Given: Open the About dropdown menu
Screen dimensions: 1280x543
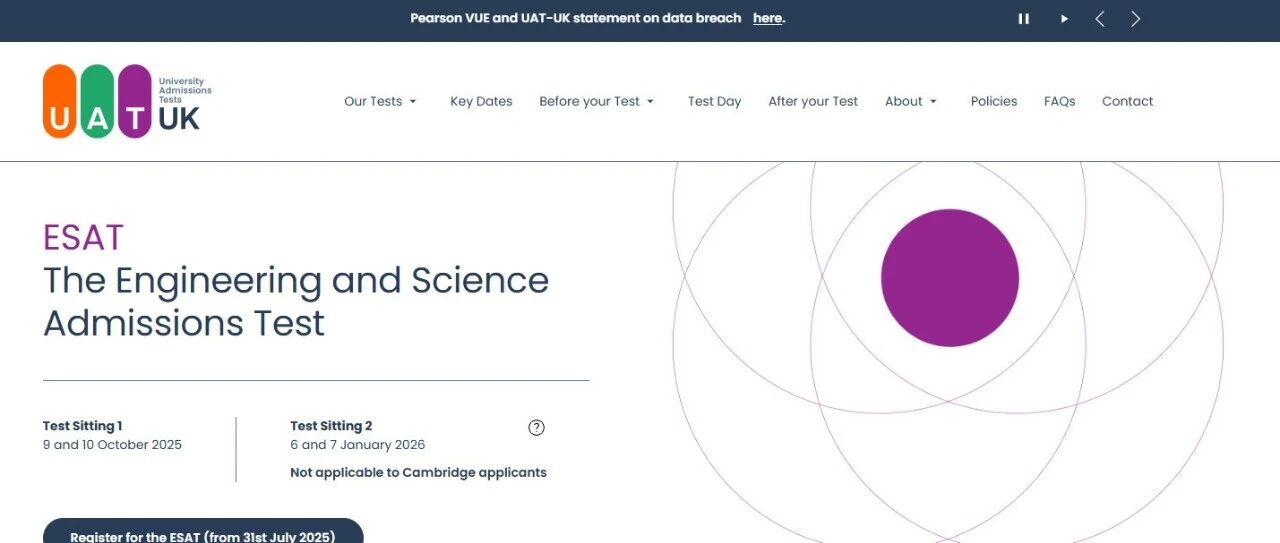Looking at the screenshot, I should (911, 101).
